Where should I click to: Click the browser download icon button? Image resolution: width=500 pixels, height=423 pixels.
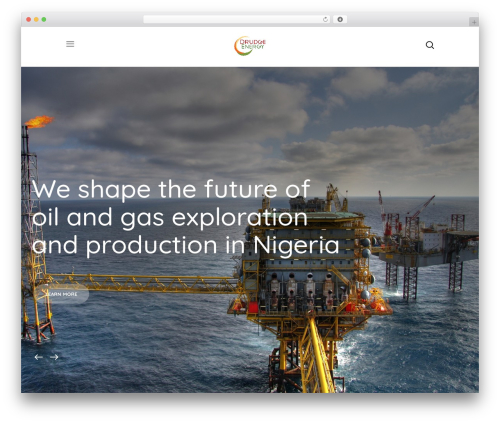(x=340, y=19)
